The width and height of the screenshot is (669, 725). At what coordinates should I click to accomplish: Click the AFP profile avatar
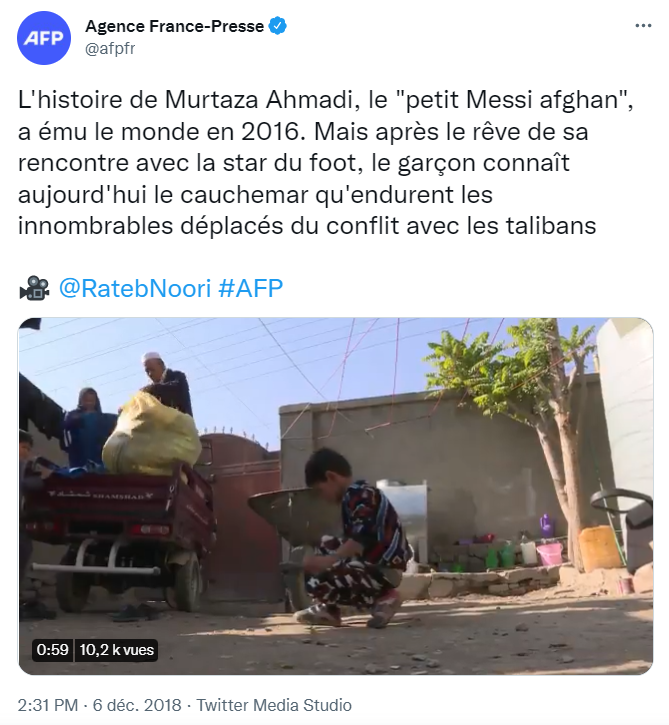click(42, 38)
